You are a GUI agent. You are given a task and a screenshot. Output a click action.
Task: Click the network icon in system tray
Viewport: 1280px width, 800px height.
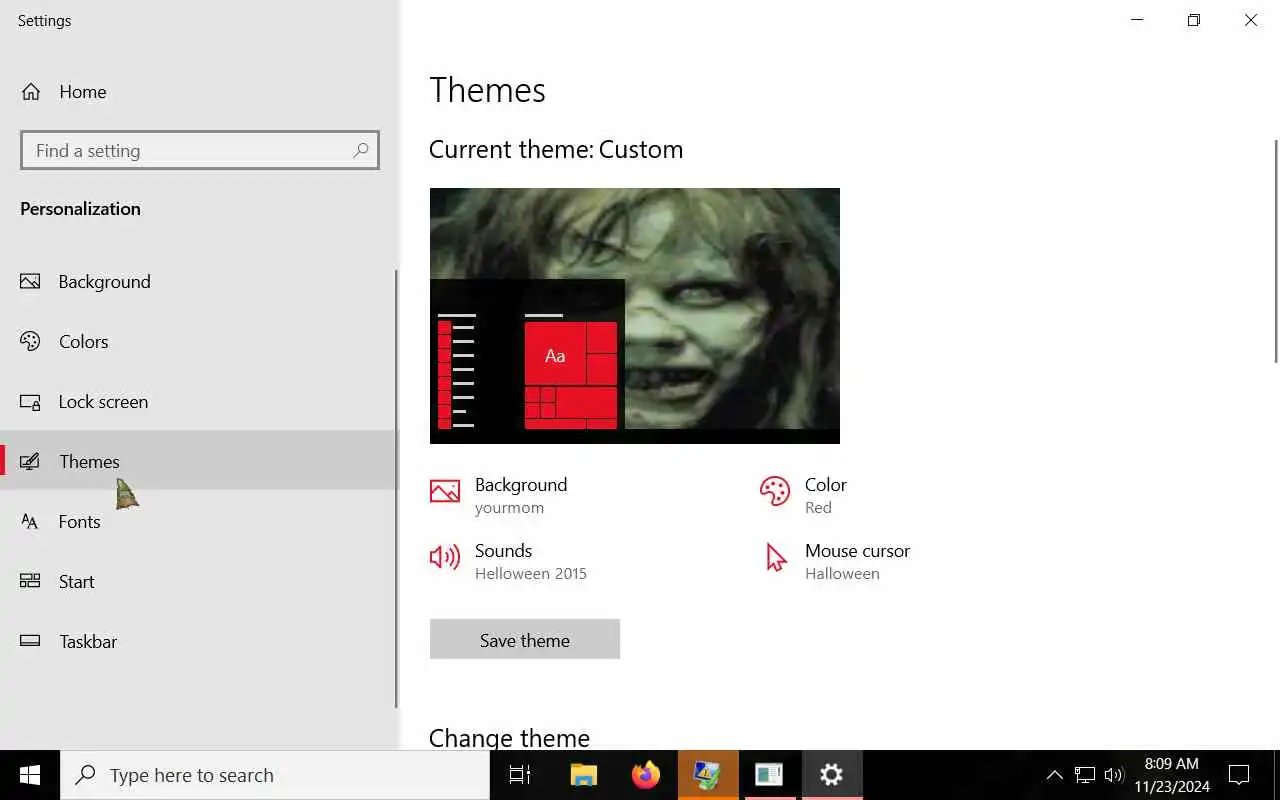point(1085,775)
